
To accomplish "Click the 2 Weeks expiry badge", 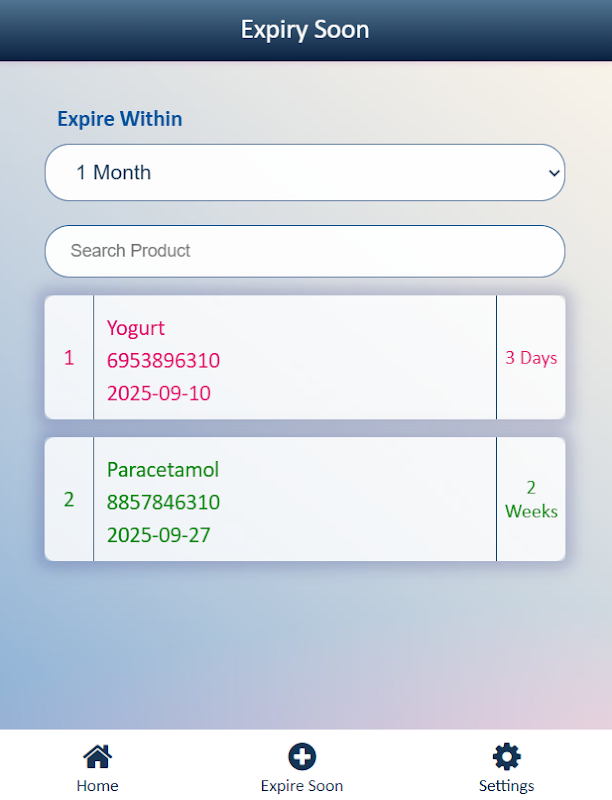I will pos(531,499).
